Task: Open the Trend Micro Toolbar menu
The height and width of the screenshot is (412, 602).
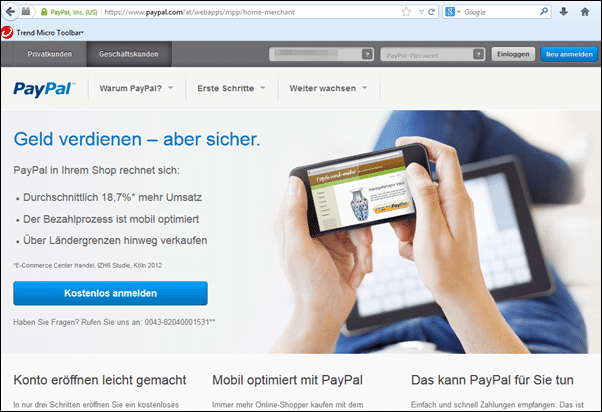Action: pos(50,33)
